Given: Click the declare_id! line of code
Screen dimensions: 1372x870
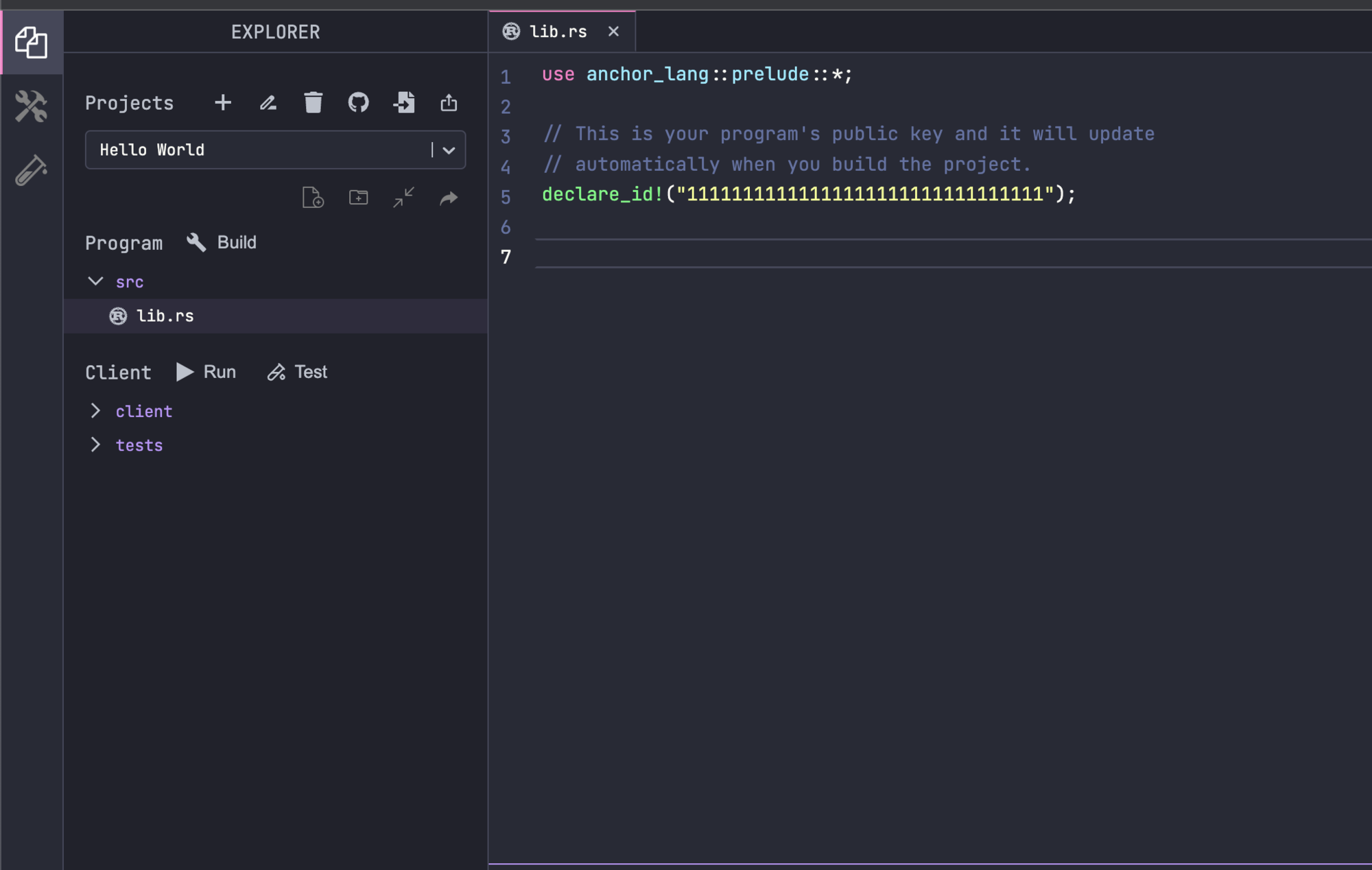Looking at the screenshot, I should pos(809,194).
